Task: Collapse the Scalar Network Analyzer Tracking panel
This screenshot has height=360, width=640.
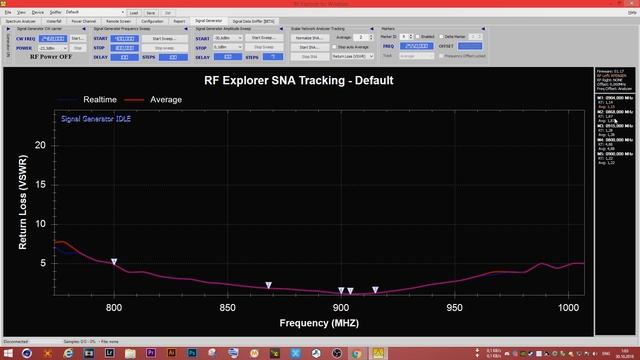Action: [x=372, y=29]
